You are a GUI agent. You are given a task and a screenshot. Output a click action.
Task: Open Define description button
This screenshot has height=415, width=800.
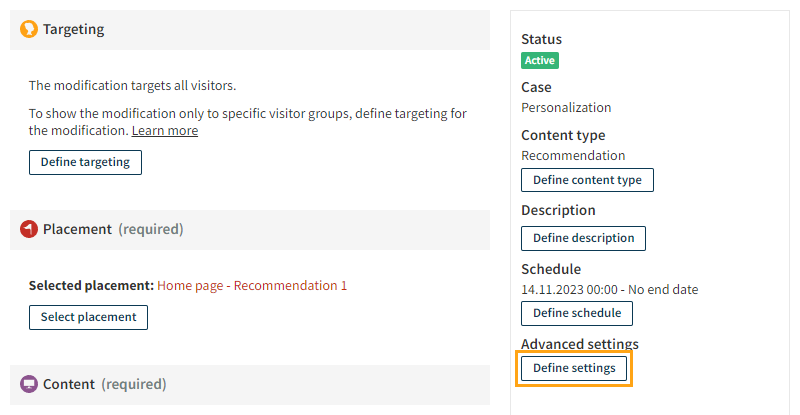583,238
